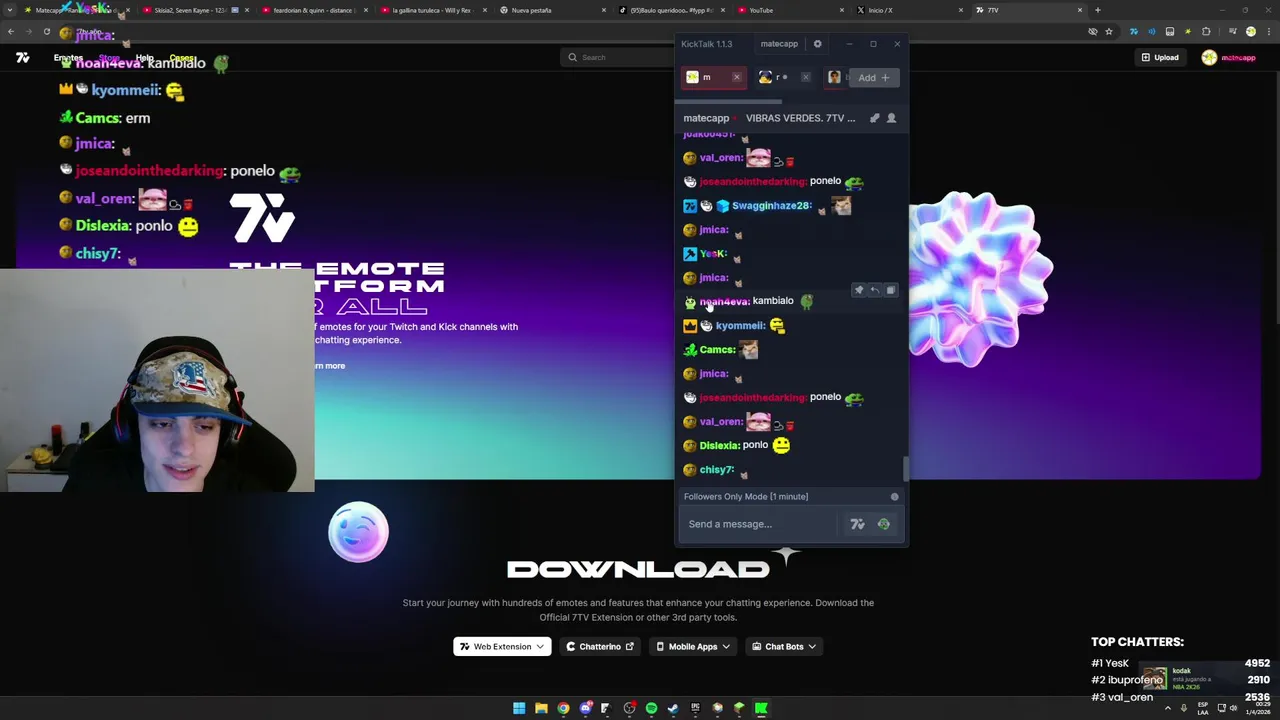Switch to the 'Inicio / X' browser tab
This screenshot has height=720, width=1280.
(908, 10)
